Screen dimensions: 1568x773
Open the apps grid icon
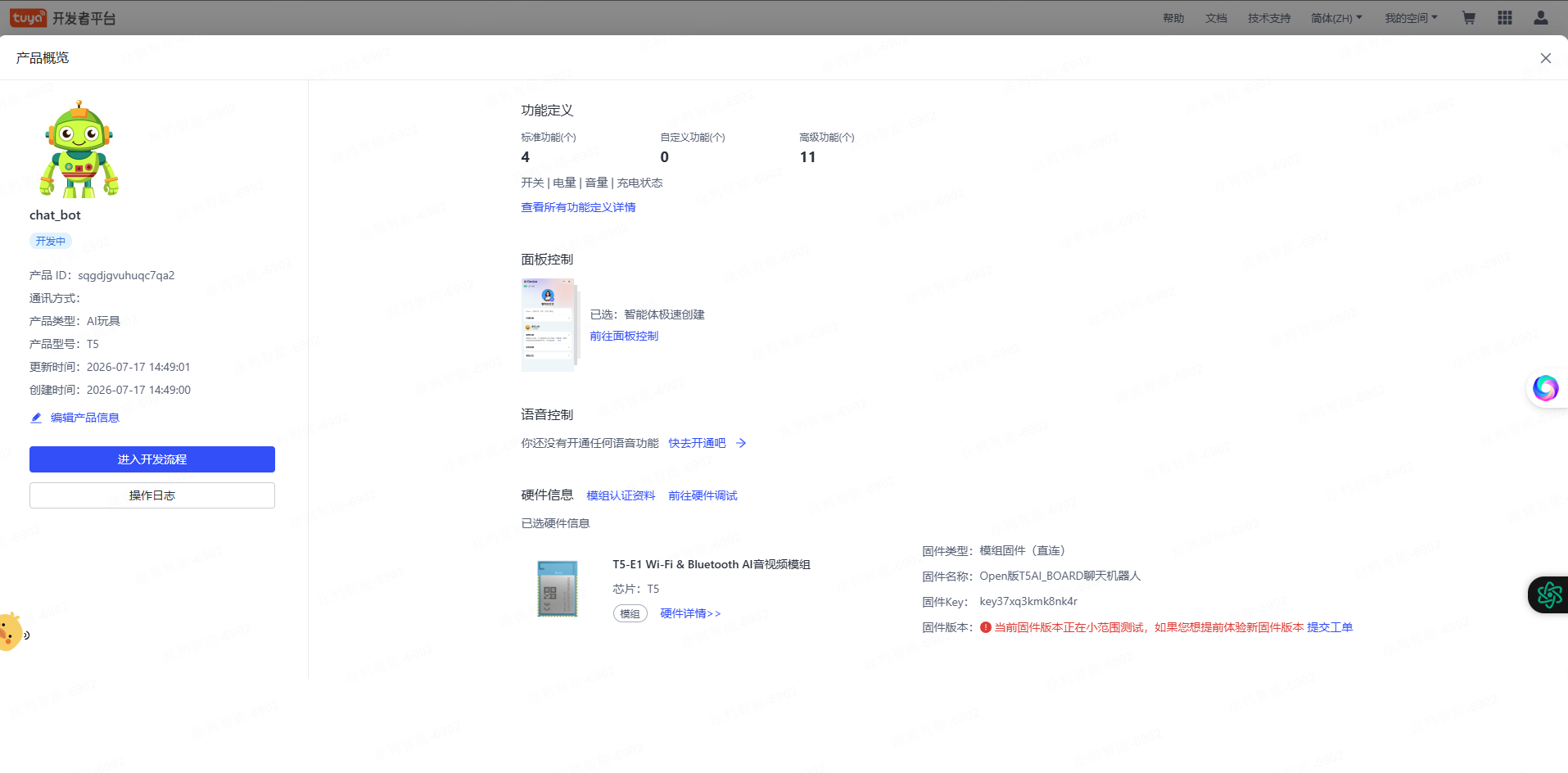coord(1504,18)
